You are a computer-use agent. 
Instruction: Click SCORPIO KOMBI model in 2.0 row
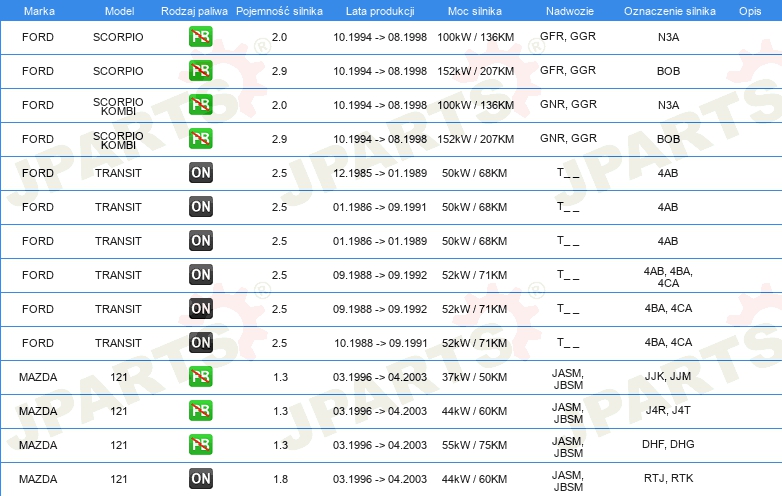118,106
